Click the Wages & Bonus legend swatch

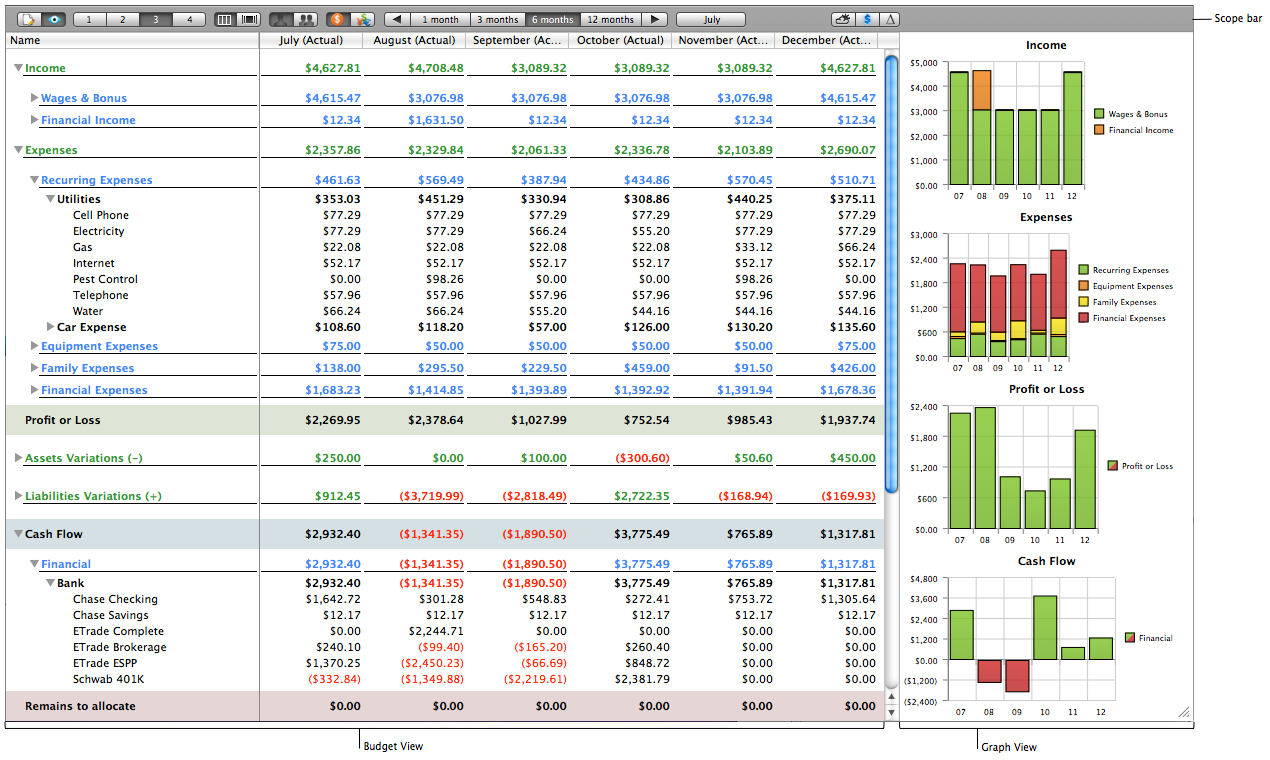tap(1099, 114)
